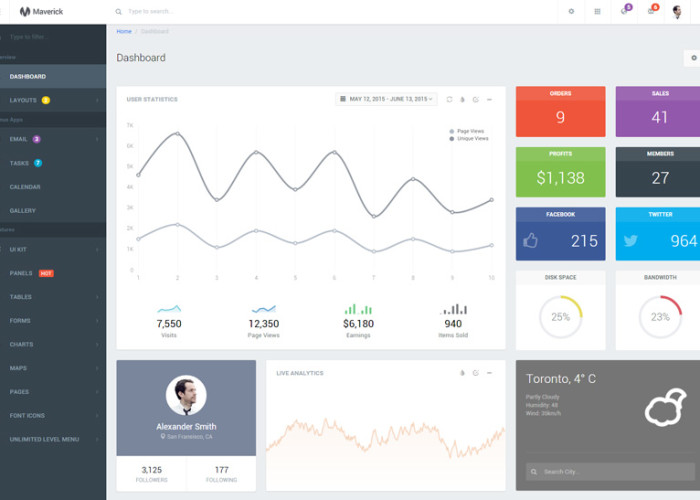Click the $6,180 earnings value
The width and height of the screenshot is (700, 500).
pos(358,324)
